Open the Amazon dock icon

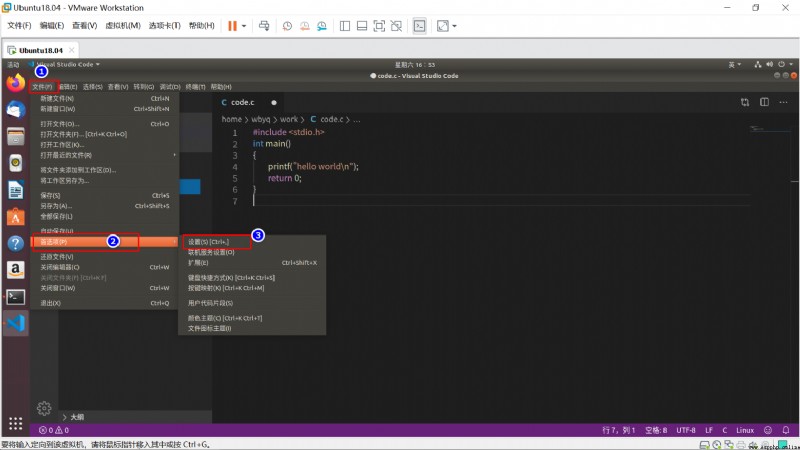[15, 270]
